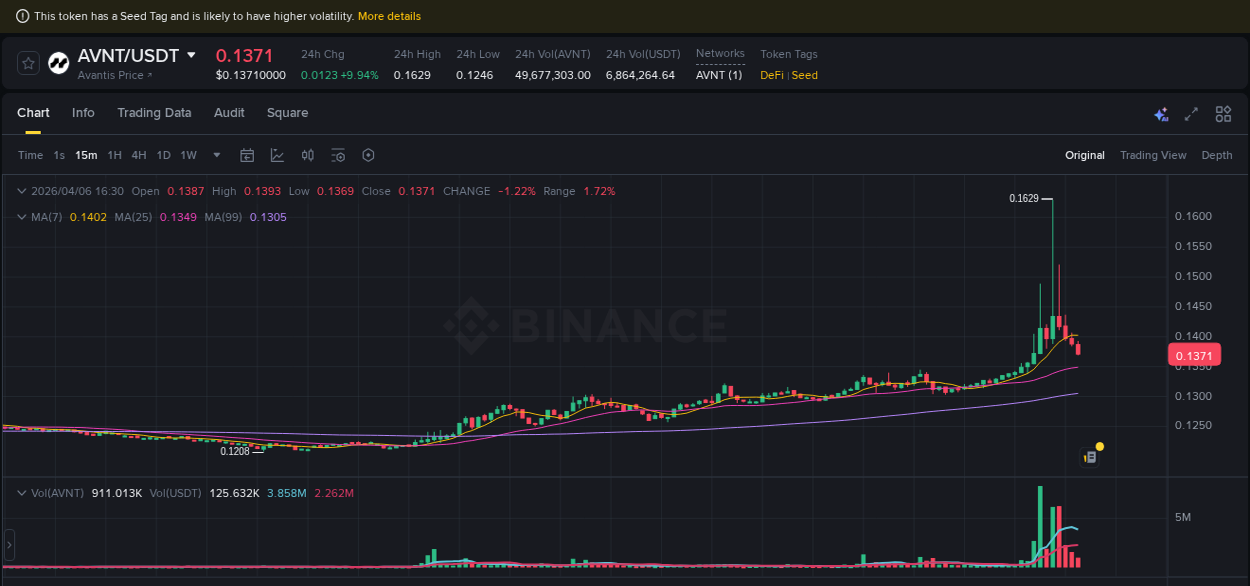Switch to the Depth chart view

point(1217,155)
